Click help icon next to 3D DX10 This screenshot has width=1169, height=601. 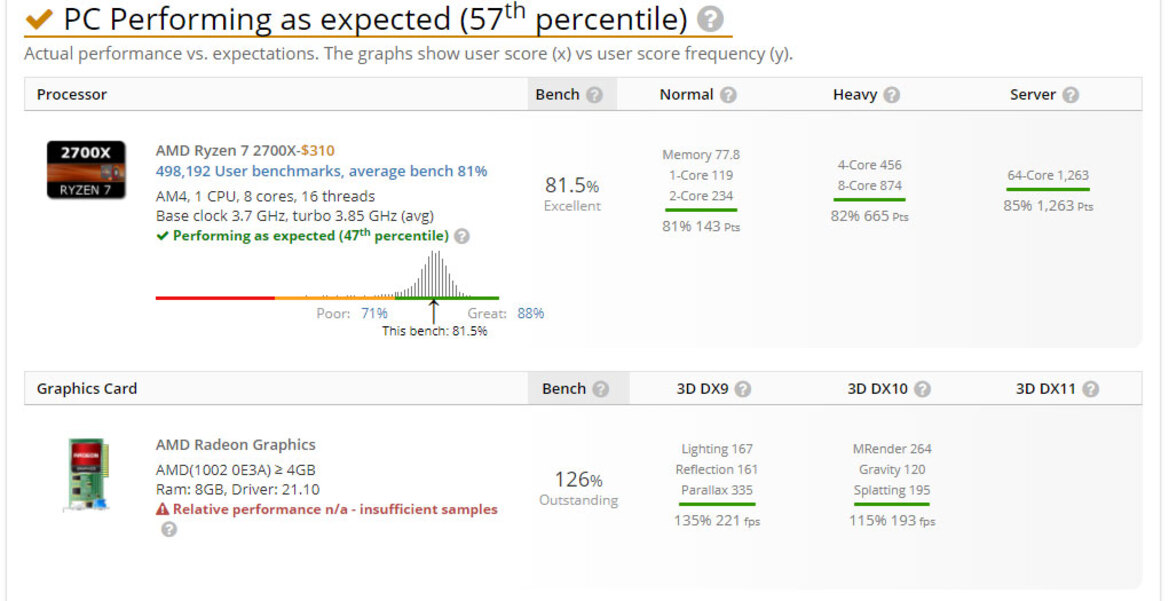(x=922, y=389)
